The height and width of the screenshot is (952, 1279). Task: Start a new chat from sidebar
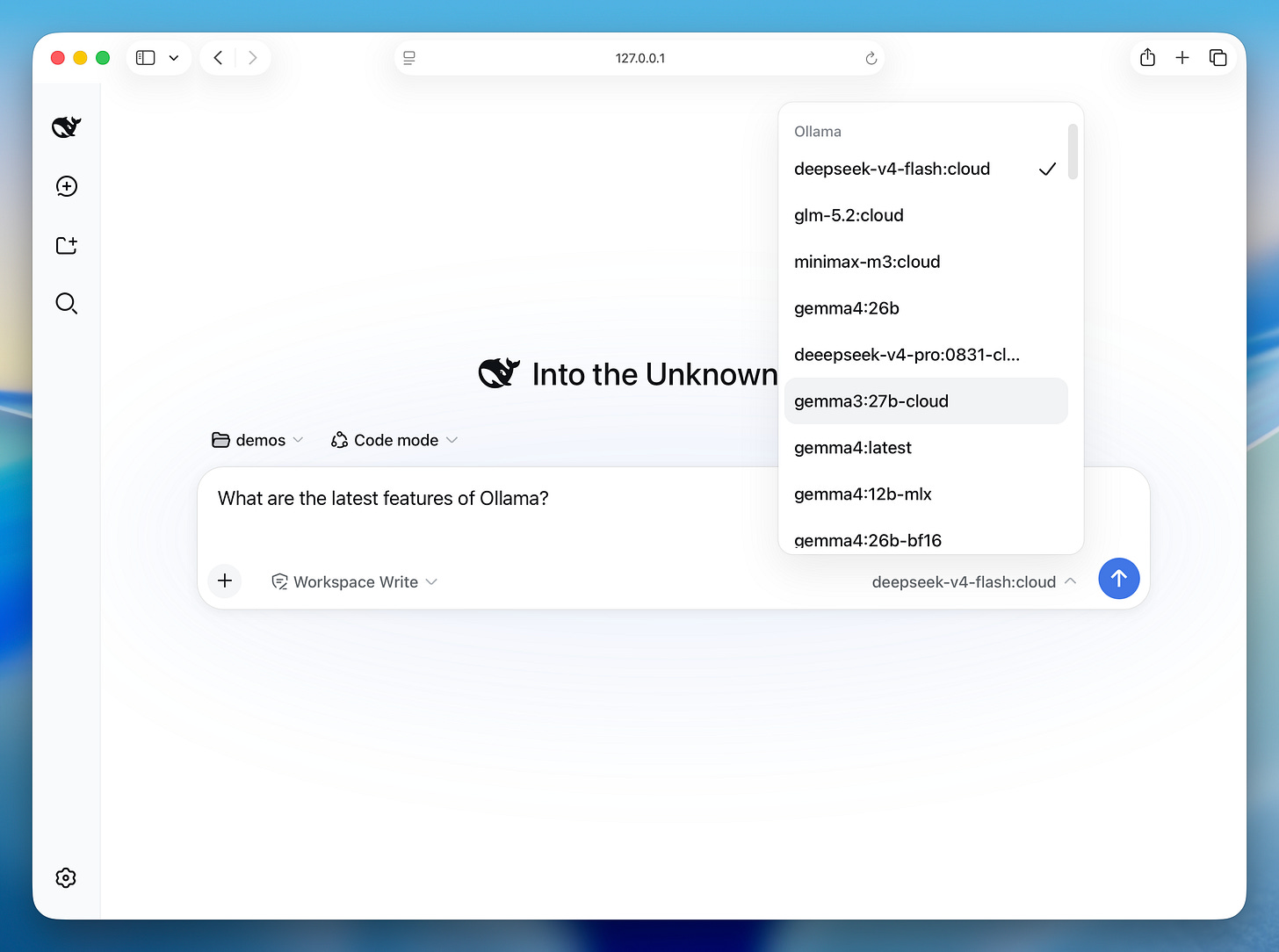(x=67, y=186)
